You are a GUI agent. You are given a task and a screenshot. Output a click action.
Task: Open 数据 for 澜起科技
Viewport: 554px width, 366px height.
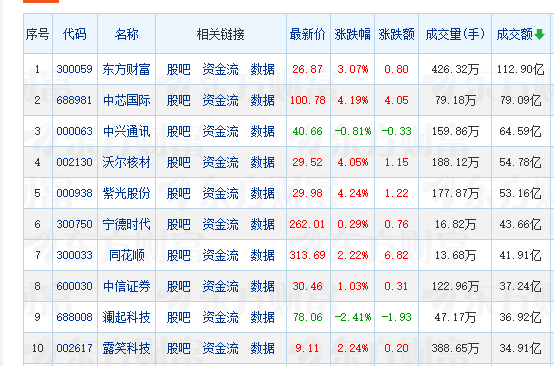(x=263, y=317)
